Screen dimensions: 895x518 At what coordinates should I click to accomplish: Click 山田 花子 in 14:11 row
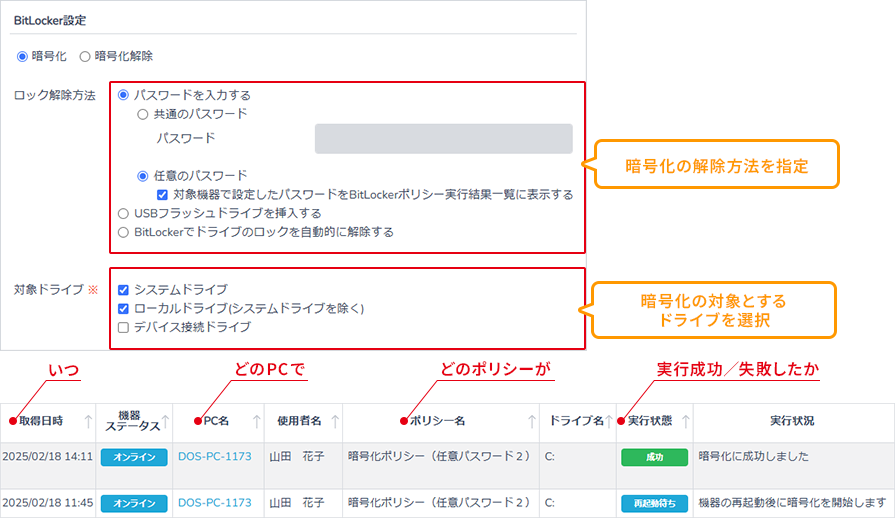point(297,456)
